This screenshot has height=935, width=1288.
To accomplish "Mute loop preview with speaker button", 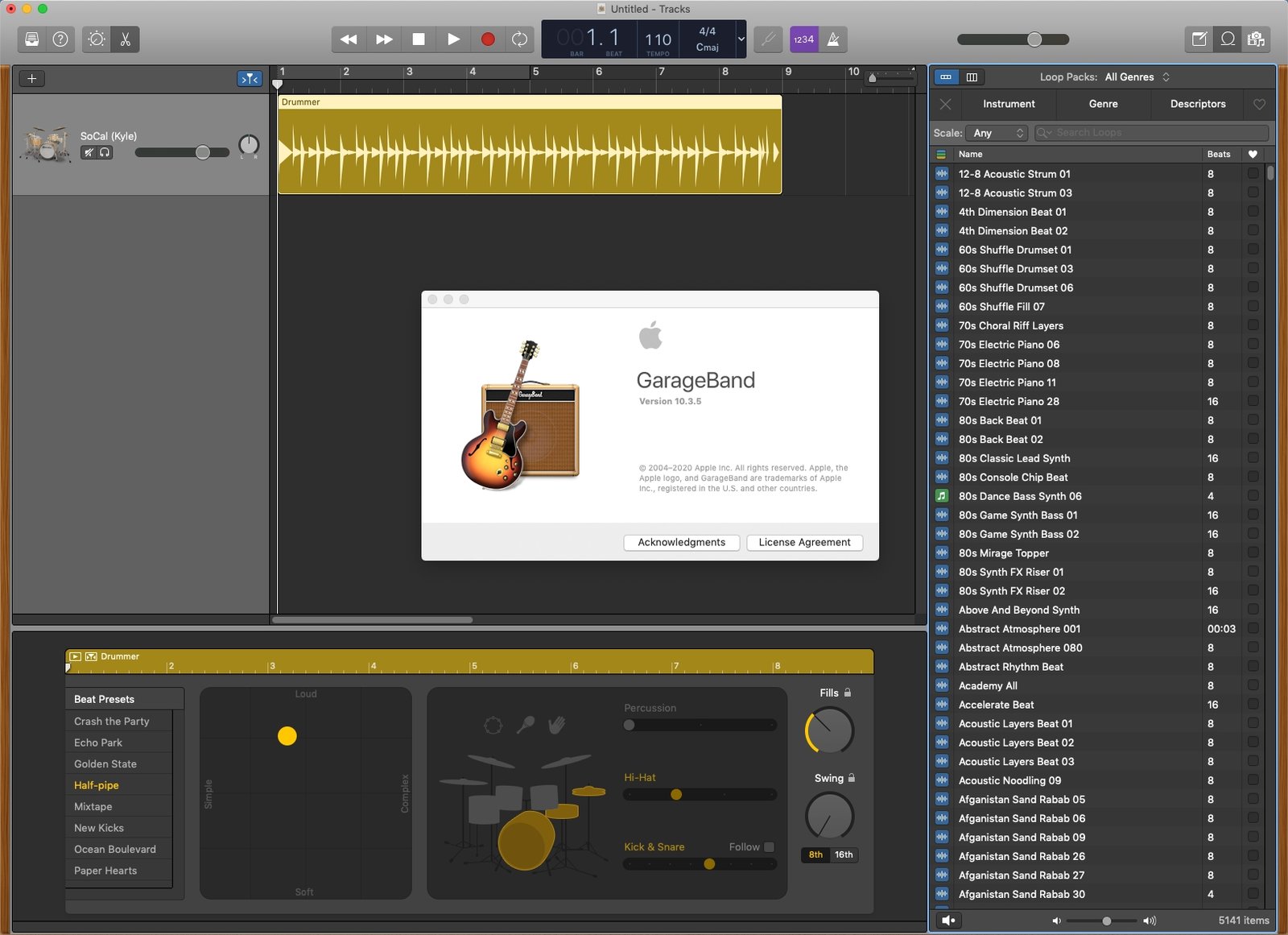I will [948, 921].
